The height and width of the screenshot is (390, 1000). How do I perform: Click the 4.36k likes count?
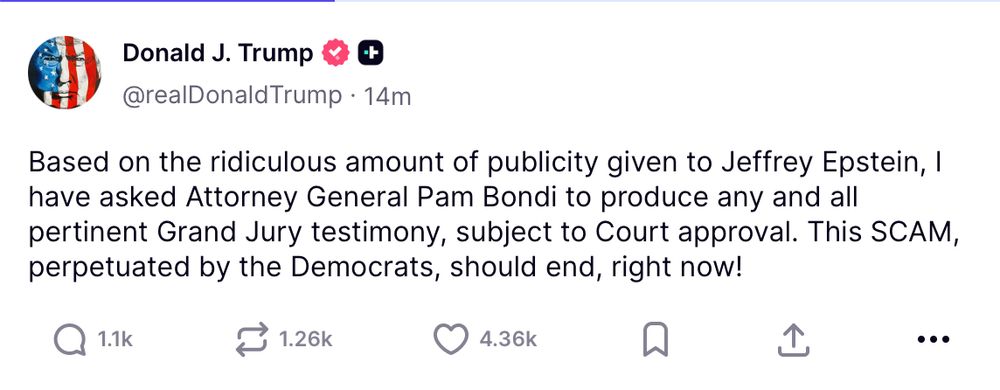pos(508,340)
